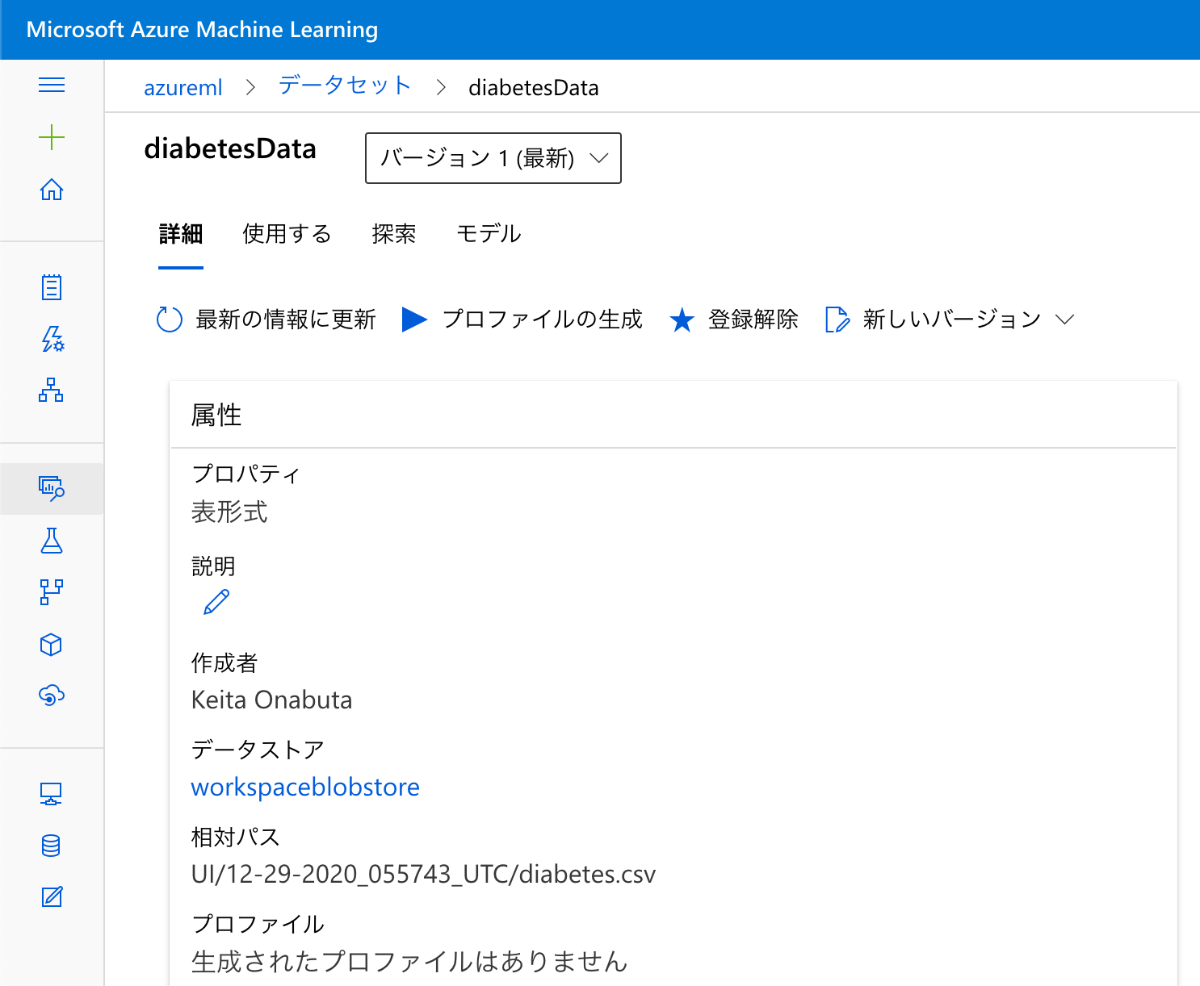Click azureml breadcrumb link
The width and height of the screenshot is (1200, 986).
tap(183, 87)
